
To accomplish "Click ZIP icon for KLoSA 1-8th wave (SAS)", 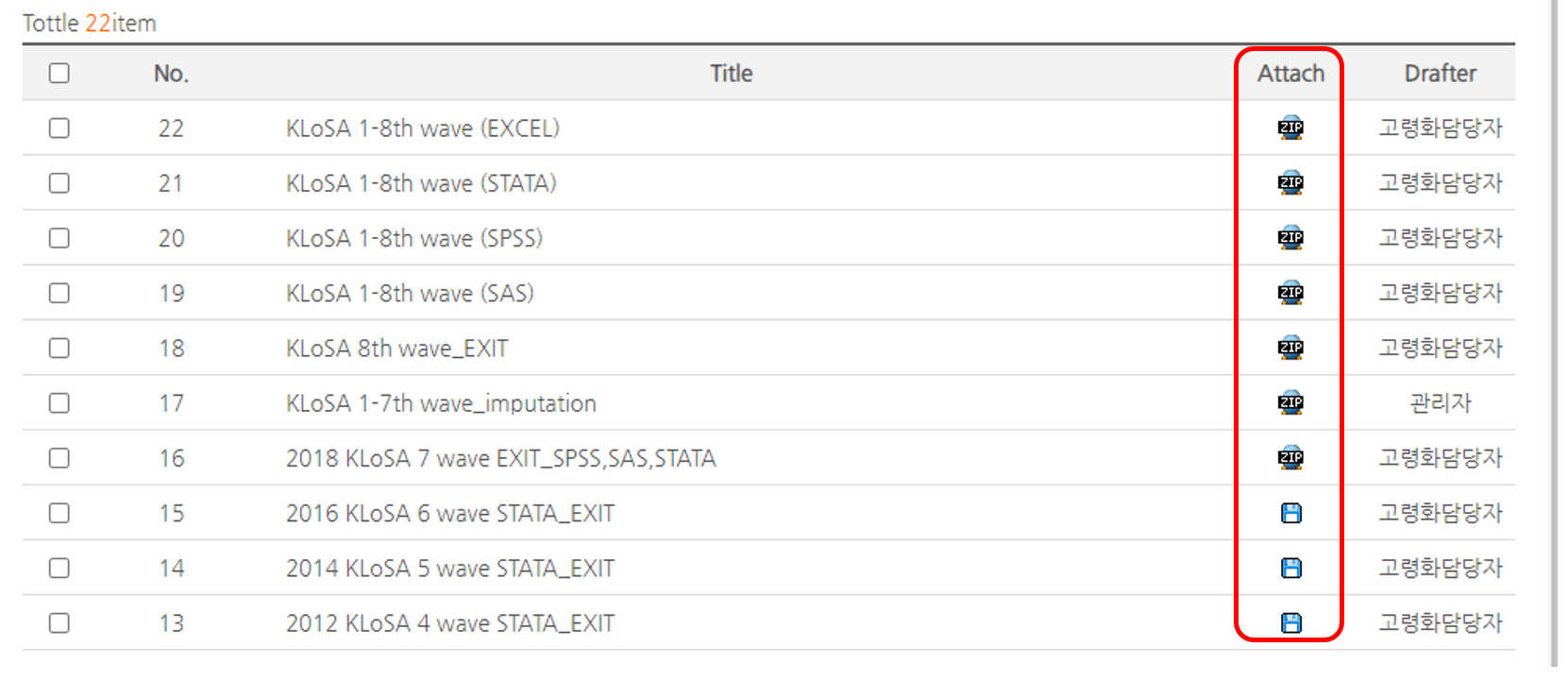I will tap(1290, 293).
